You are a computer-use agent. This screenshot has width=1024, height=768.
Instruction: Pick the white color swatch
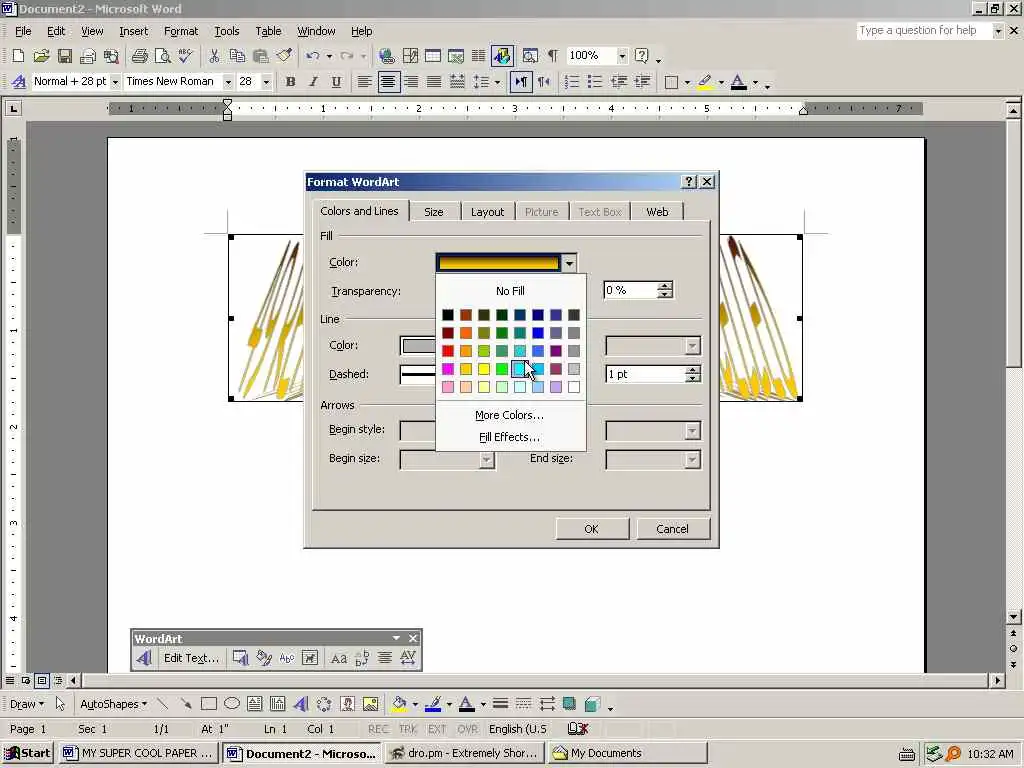click(574, 387)
